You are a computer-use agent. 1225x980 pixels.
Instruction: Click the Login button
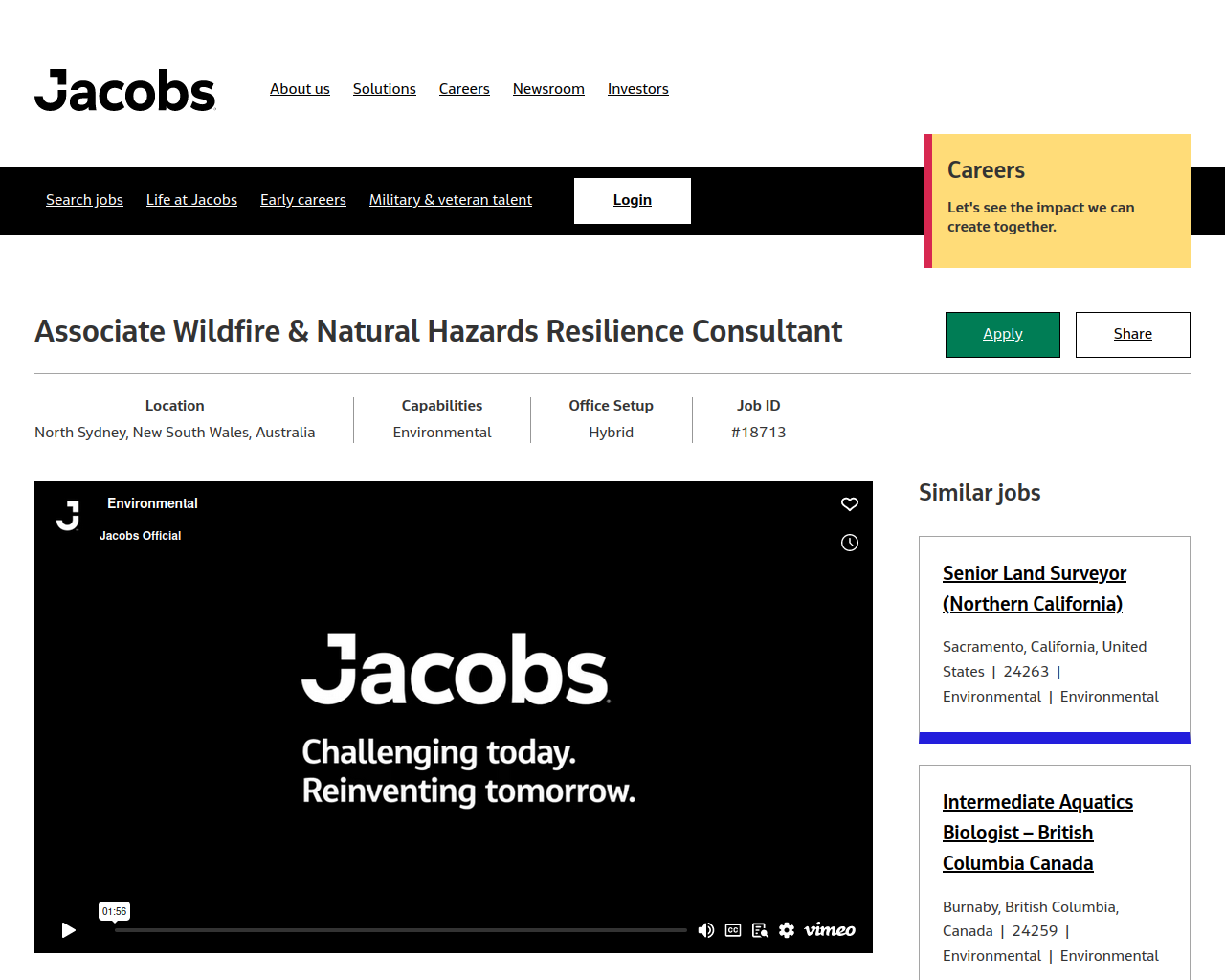(x=633, y=201)
